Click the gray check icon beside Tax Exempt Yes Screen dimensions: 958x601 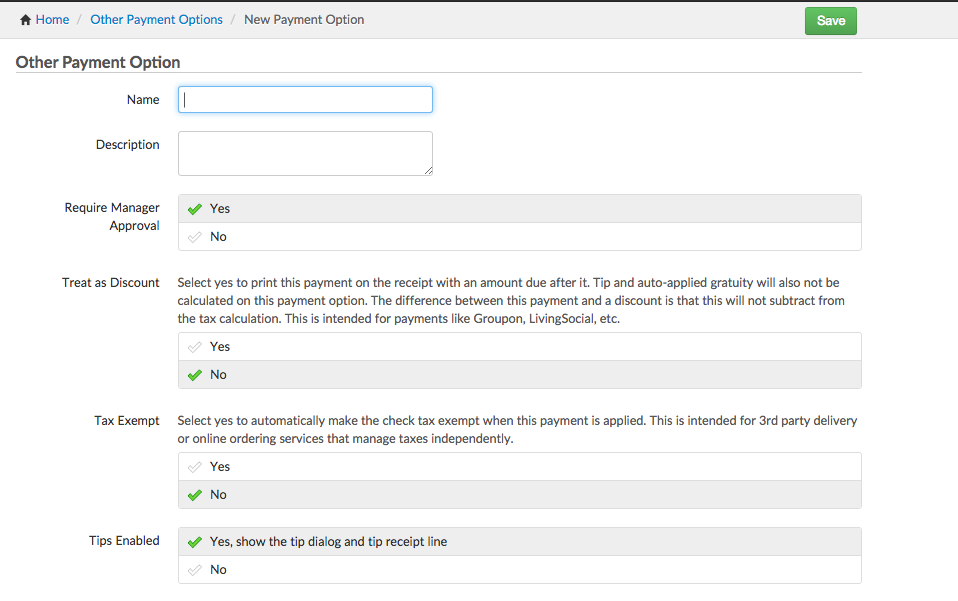195,466
